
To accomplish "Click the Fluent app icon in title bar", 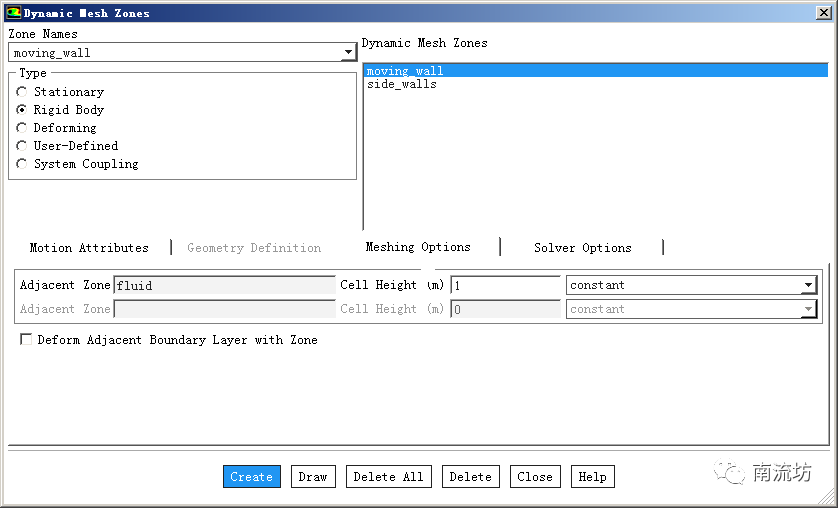I will (13, 12).
